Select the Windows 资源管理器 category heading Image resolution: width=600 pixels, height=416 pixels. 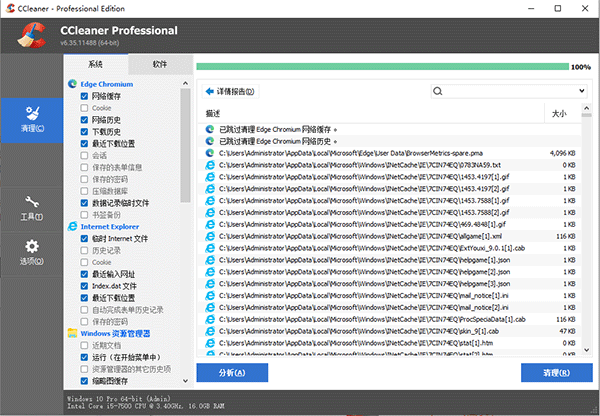click(x=115, y=333)
